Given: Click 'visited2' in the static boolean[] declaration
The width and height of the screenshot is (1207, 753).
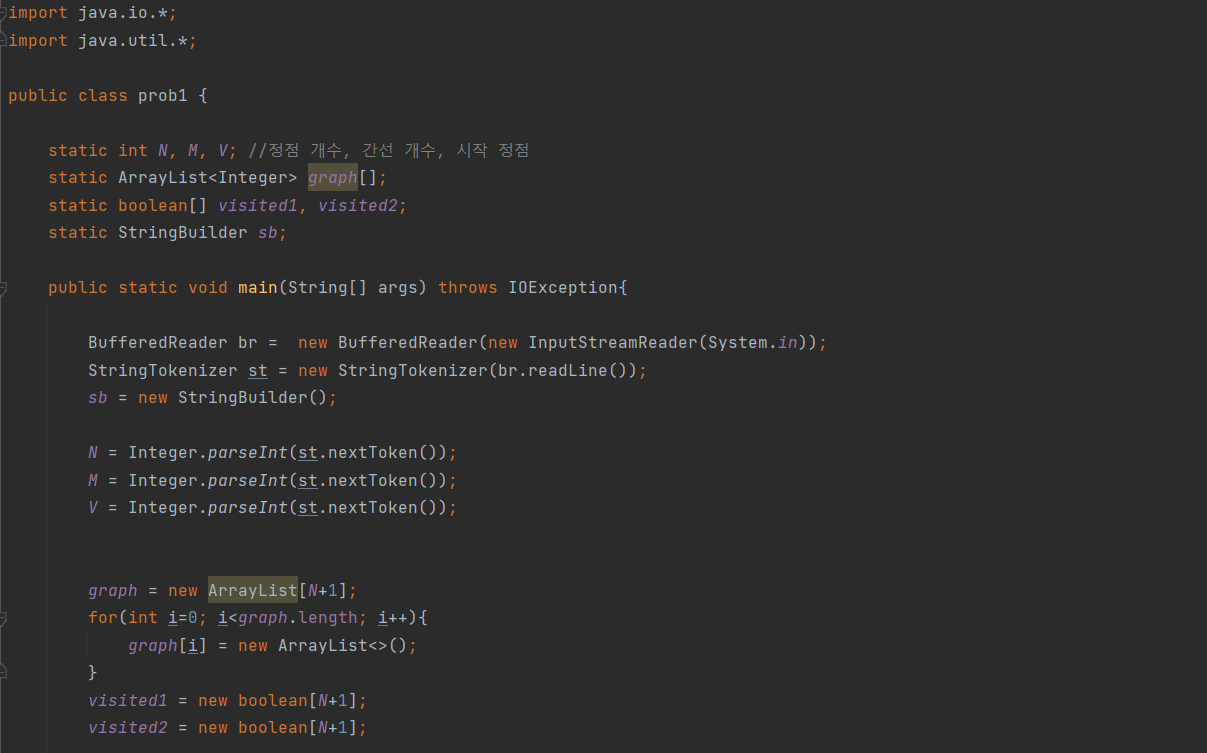Looking at the screenshot, I should [x=357, y=206].
